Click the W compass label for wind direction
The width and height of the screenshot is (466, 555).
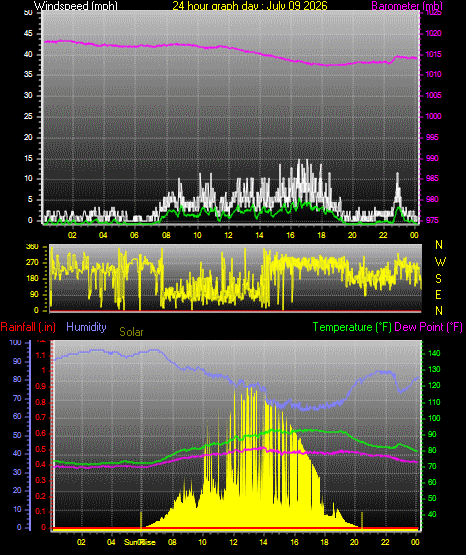click(440, 262)
